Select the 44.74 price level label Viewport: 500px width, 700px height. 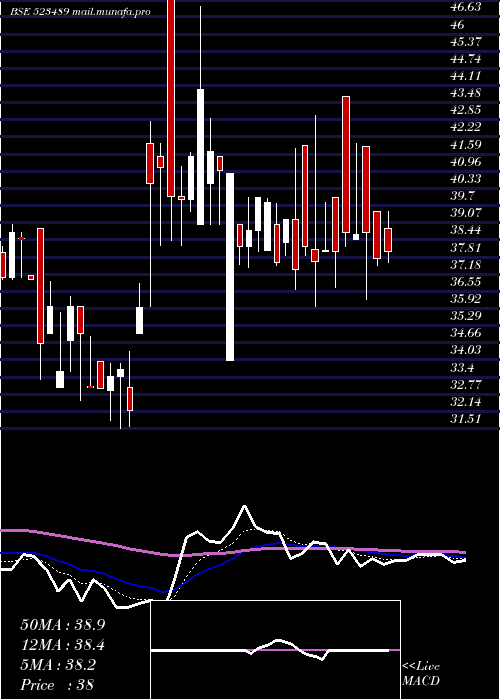coord(467,59)
